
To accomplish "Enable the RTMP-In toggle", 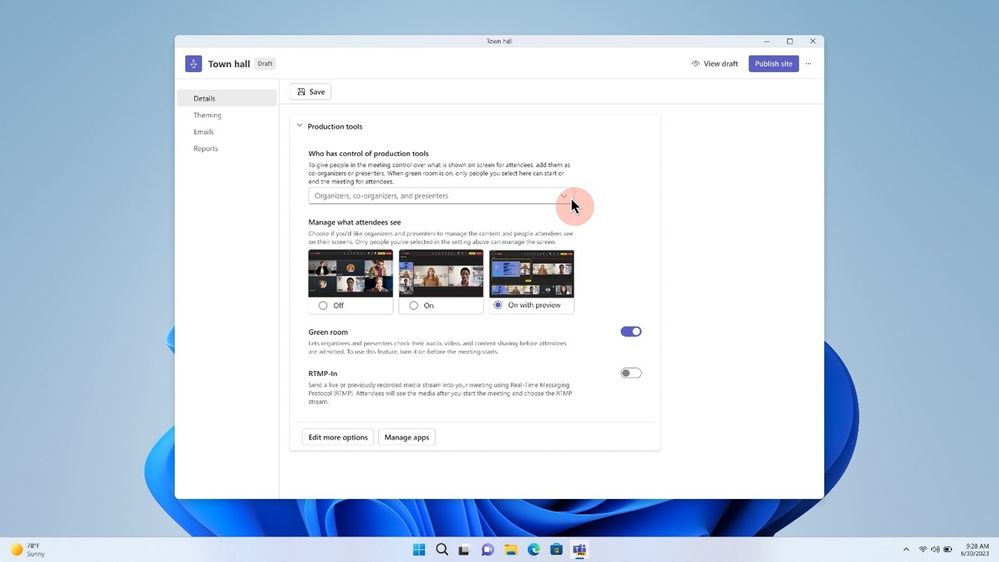I will pyautogui.click(x=631, y=373).
